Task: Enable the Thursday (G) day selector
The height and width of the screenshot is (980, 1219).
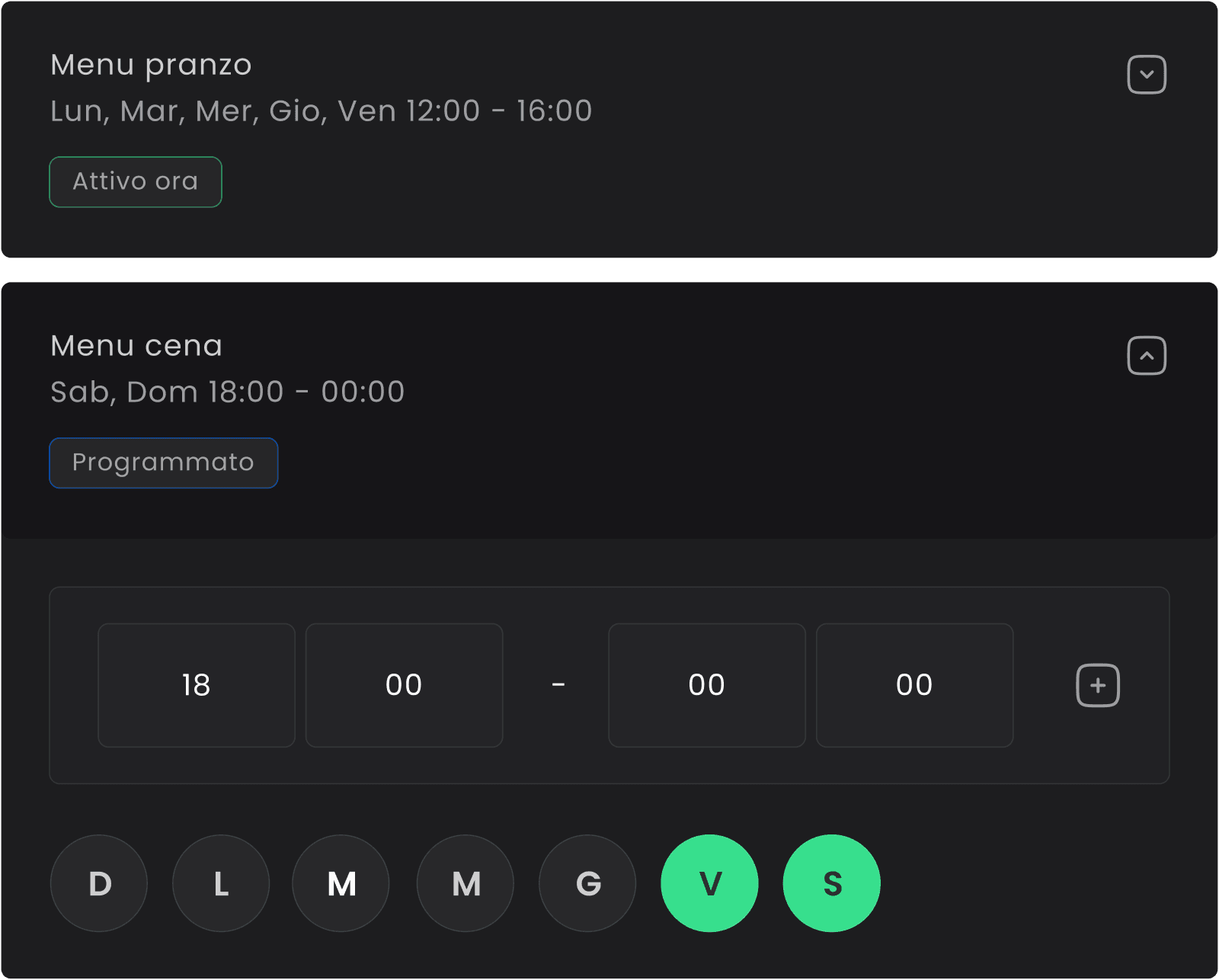Action: 587,882
